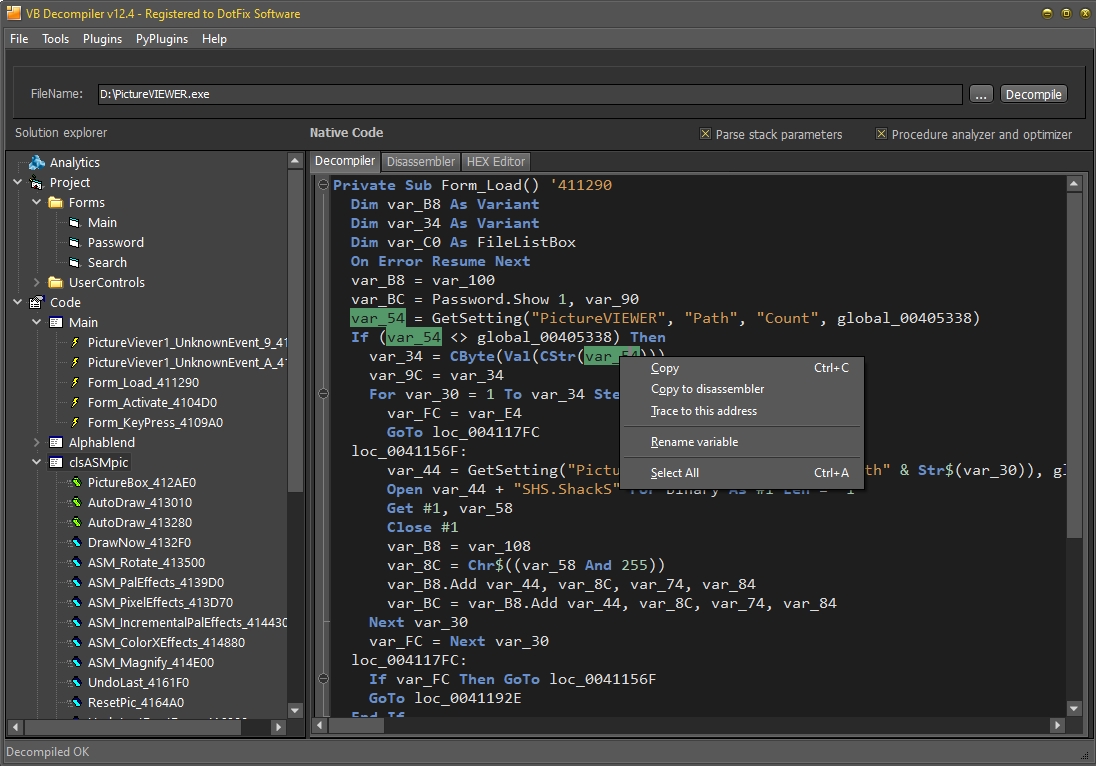Screen dimensions: 1096x766
Task: Choose Rename variable in context menu
Action: pos(742,442)
